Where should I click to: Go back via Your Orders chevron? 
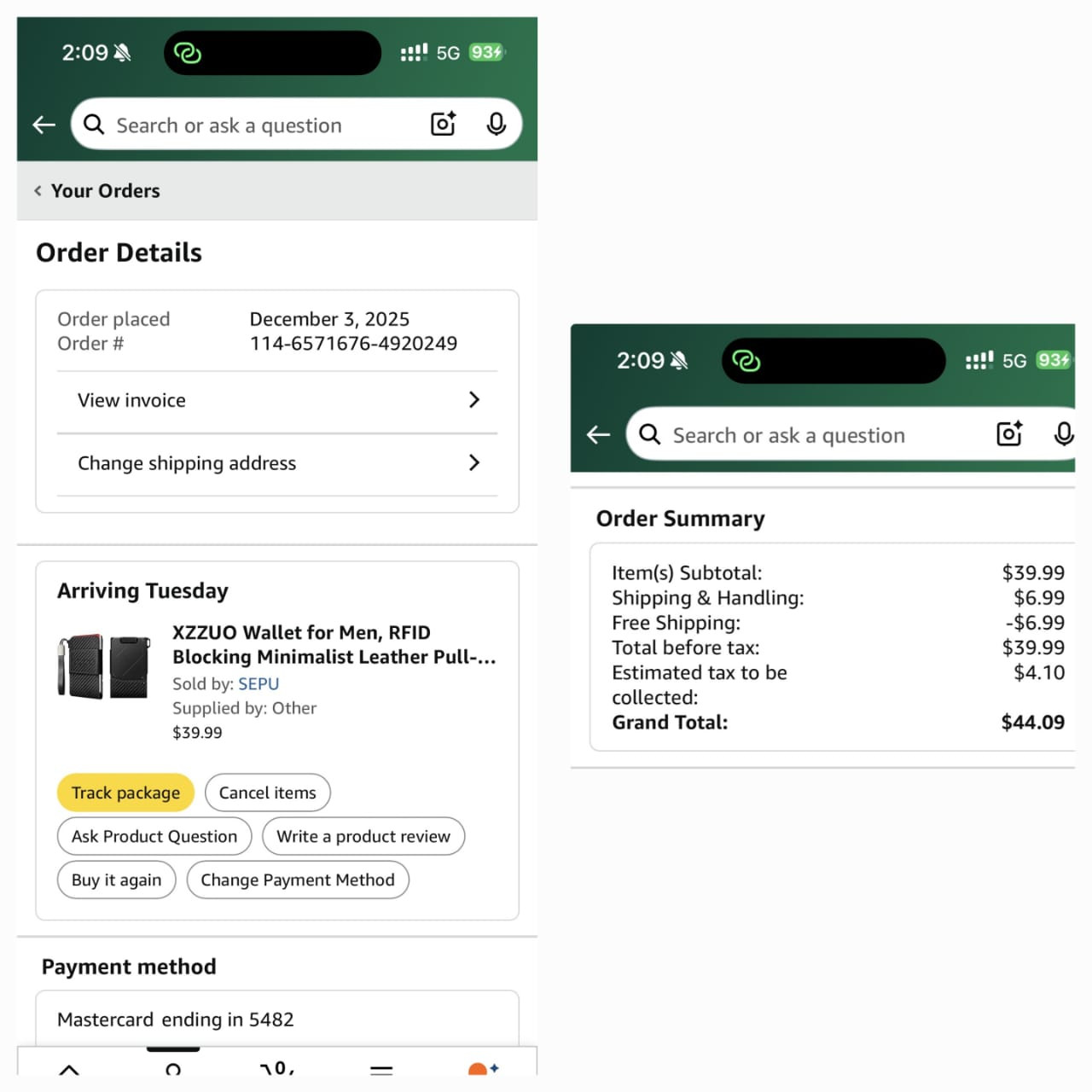tap(38, 191)
